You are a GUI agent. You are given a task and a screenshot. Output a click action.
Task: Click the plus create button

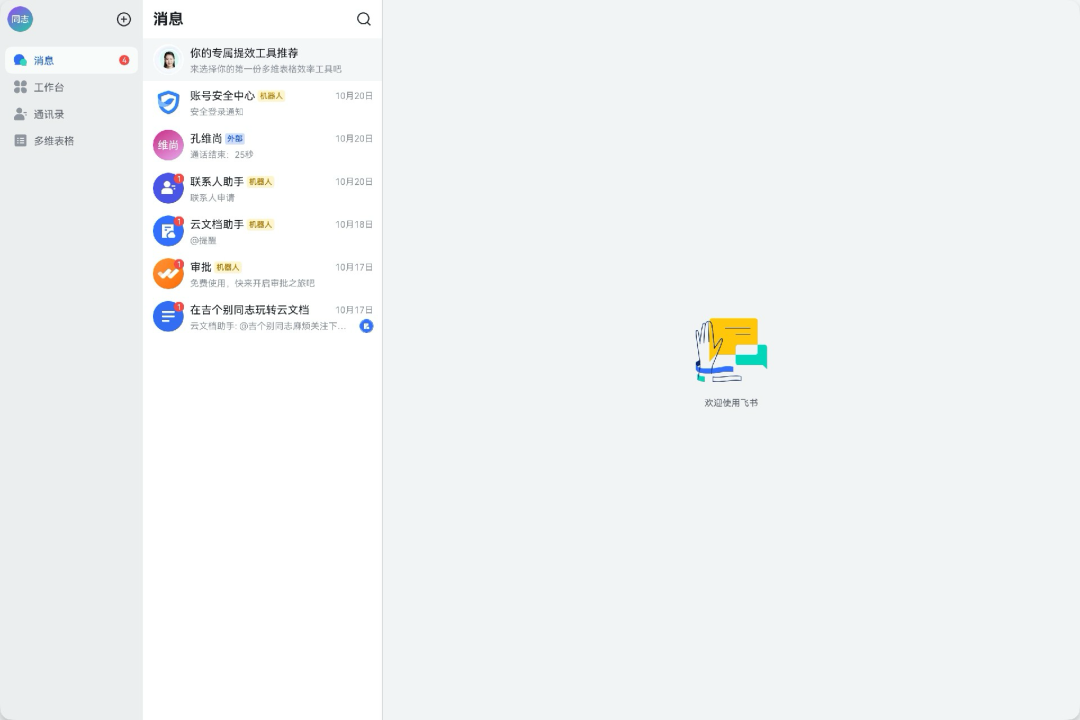pos(124,19)
